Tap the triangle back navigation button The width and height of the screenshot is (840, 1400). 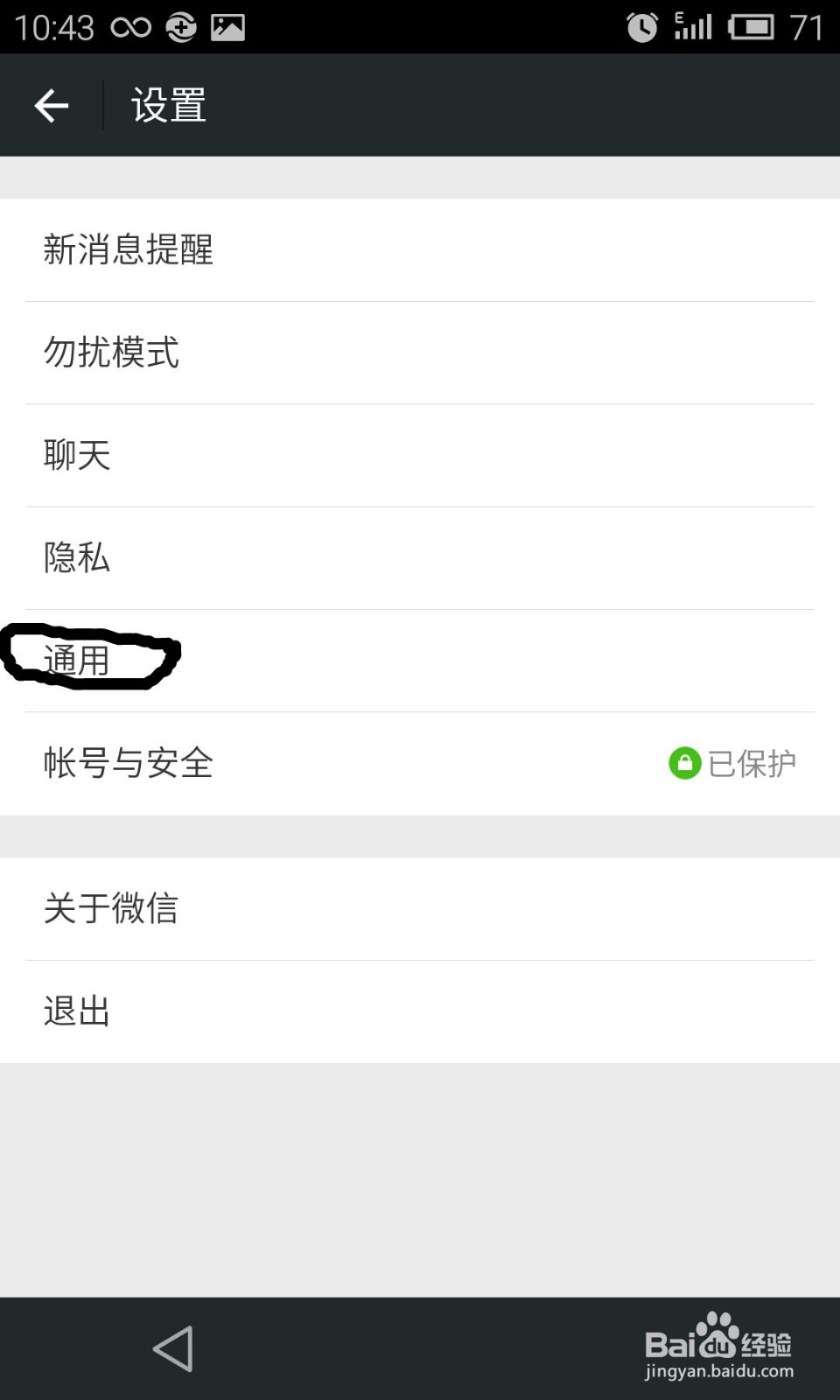173,1348
